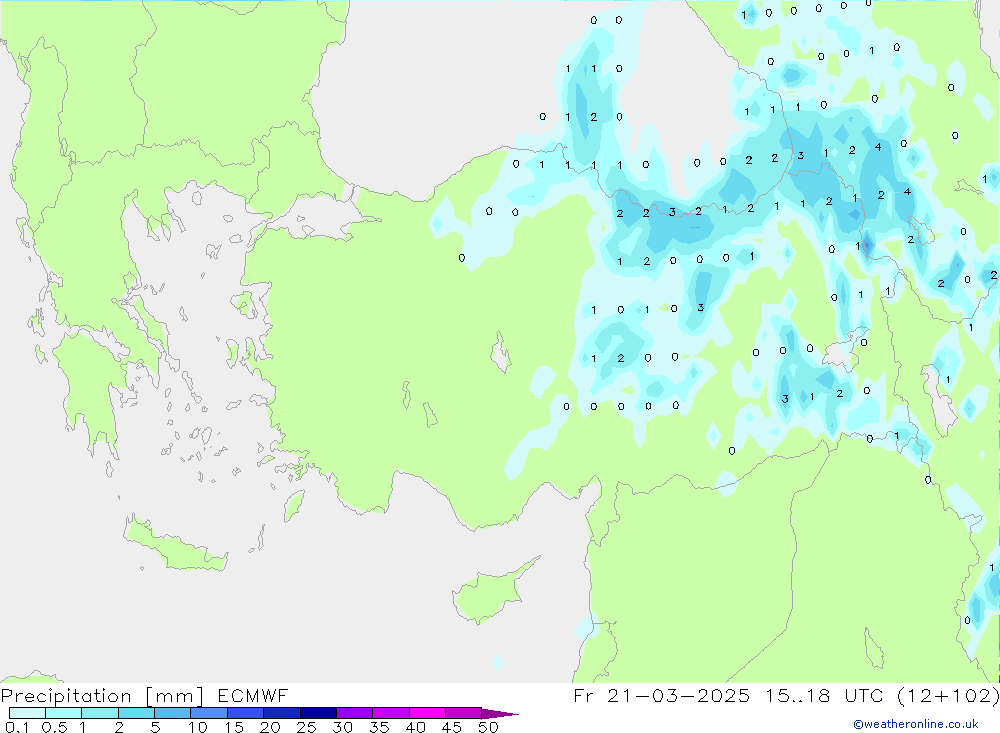Pick the 10–15 mm legend color swatch
This screenshot has width=1000, height=733.
pos(209,713)
